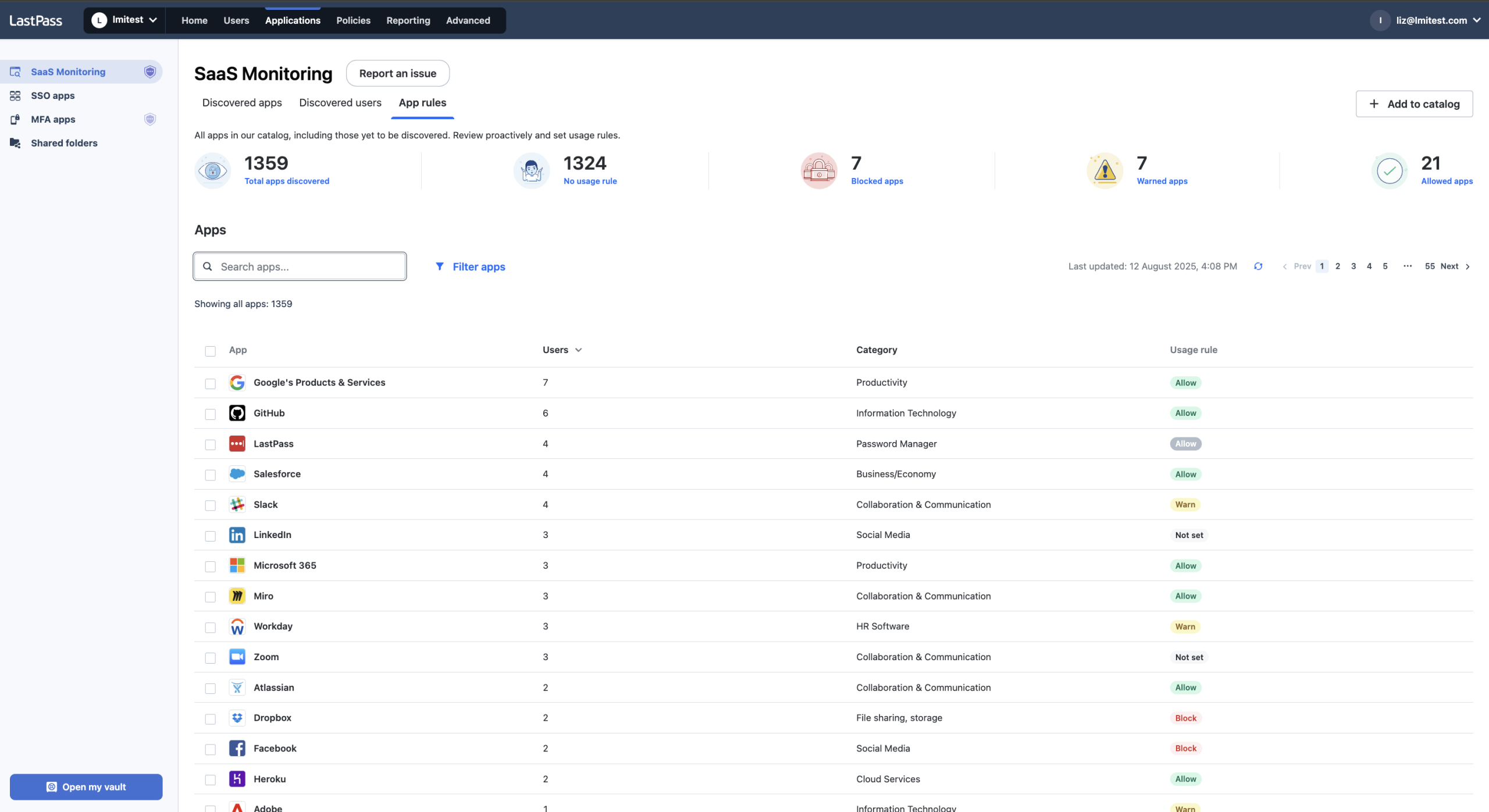This screenshot has height=812, width=1489.
Task: Click the Facebook logo icon
Action: (237, 749)
